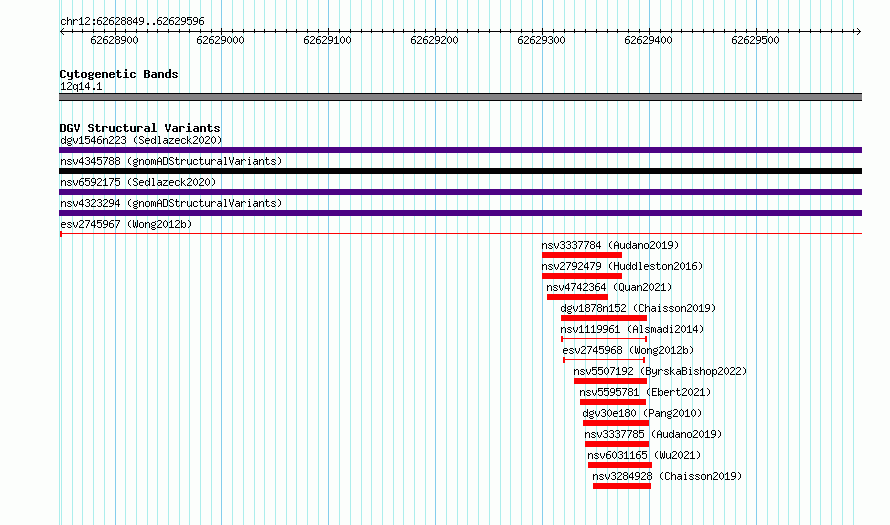Image resolution: width=890 pixels, height=525 pixels.
Task: Click the purple bar under nsv6592175
Action: click(x=460, y=192)
